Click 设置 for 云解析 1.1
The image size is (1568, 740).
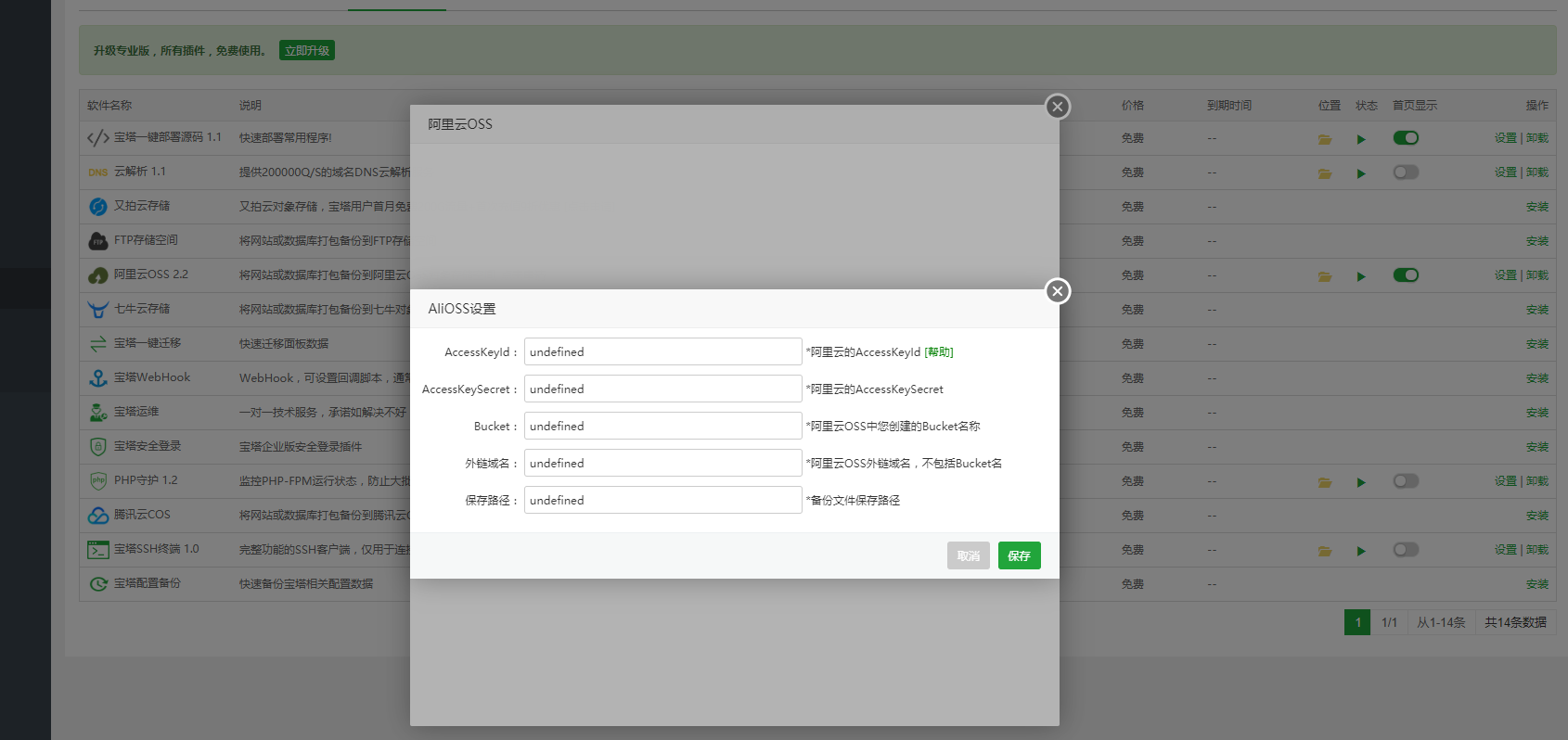(x=1506, y=172)
